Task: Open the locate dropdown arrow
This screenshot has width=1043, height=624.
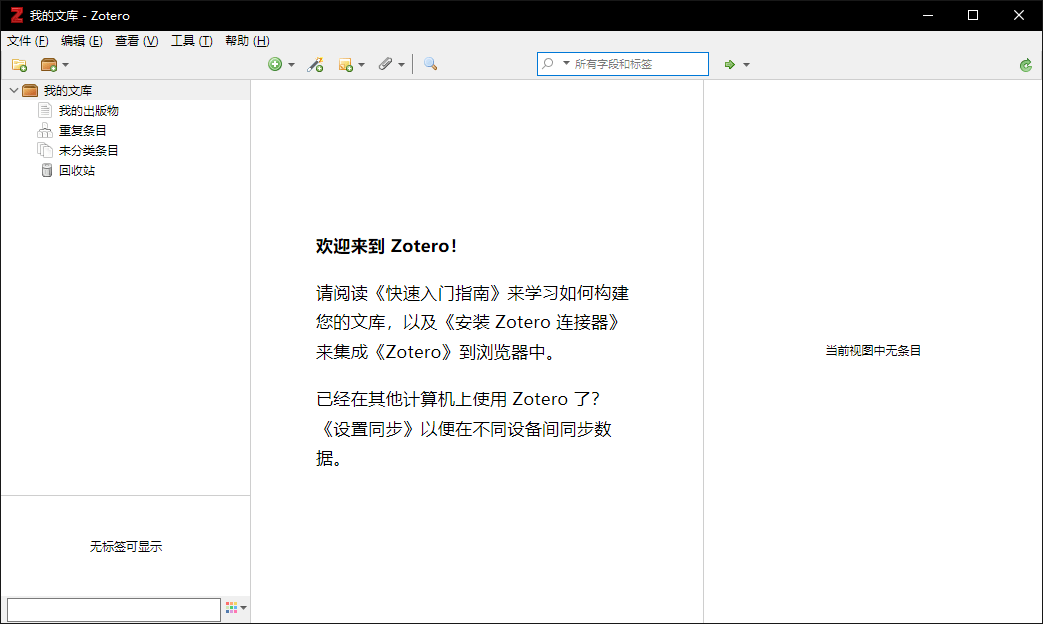Action: (x=746, y=65)
